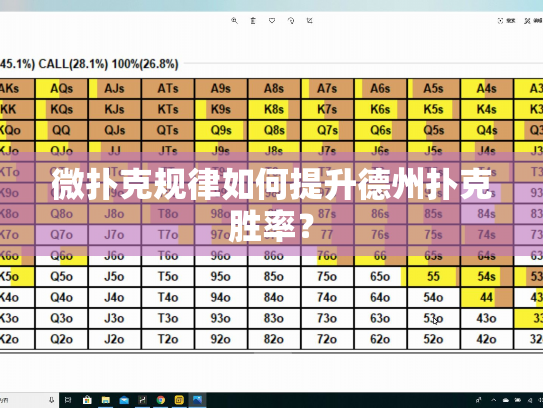Add photo to favorites with heart icon

click(x=272, y=21)
